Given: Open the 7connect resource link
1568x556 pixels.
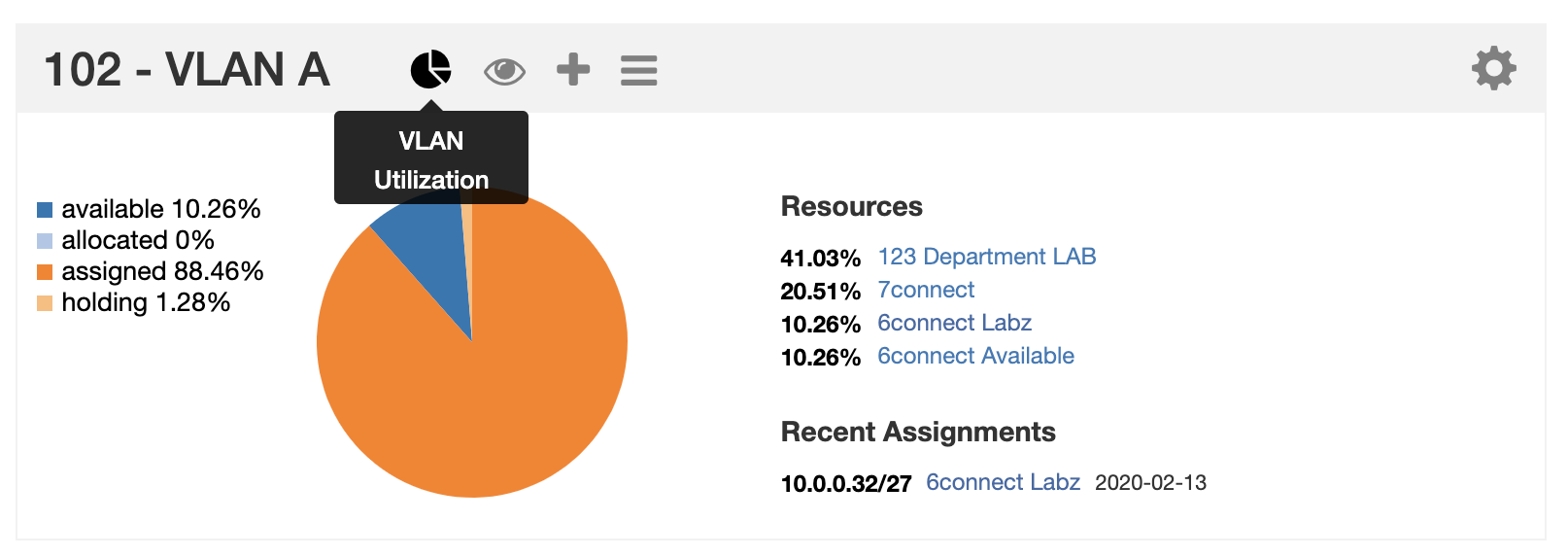Looking at the screenshot, I should pyautogui.click(x=925, y=290).
